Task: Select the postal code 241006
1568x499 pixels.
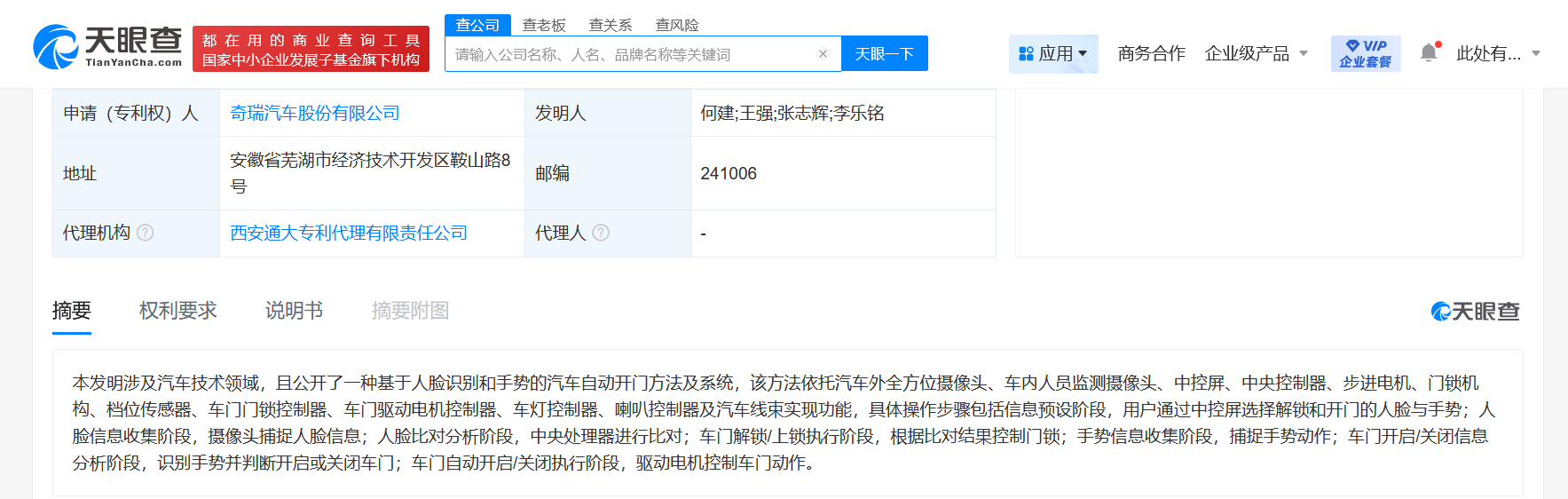Action: 729,173
